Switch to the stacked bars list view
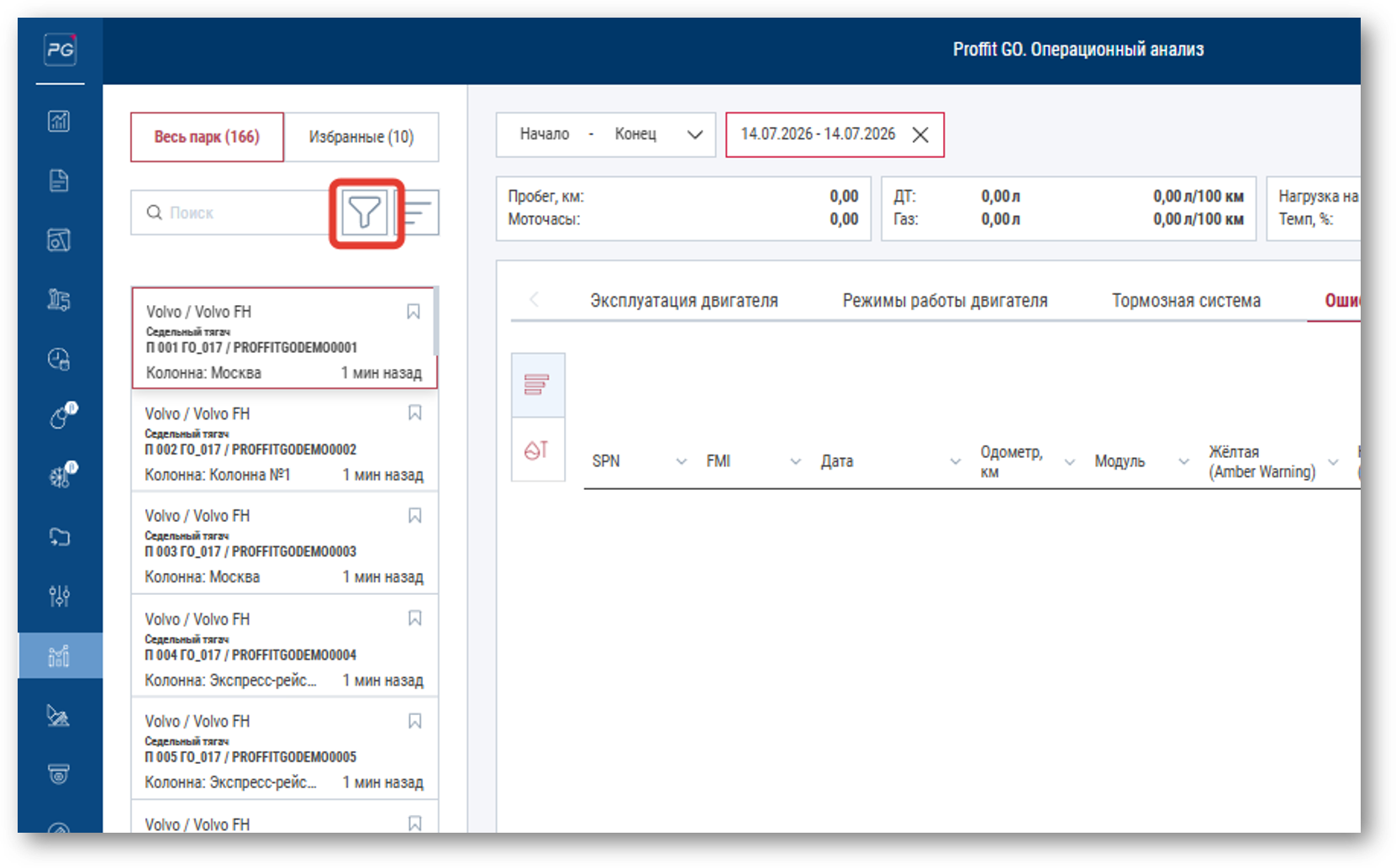The image size is (1396, 868). click(x=537, y=385)
